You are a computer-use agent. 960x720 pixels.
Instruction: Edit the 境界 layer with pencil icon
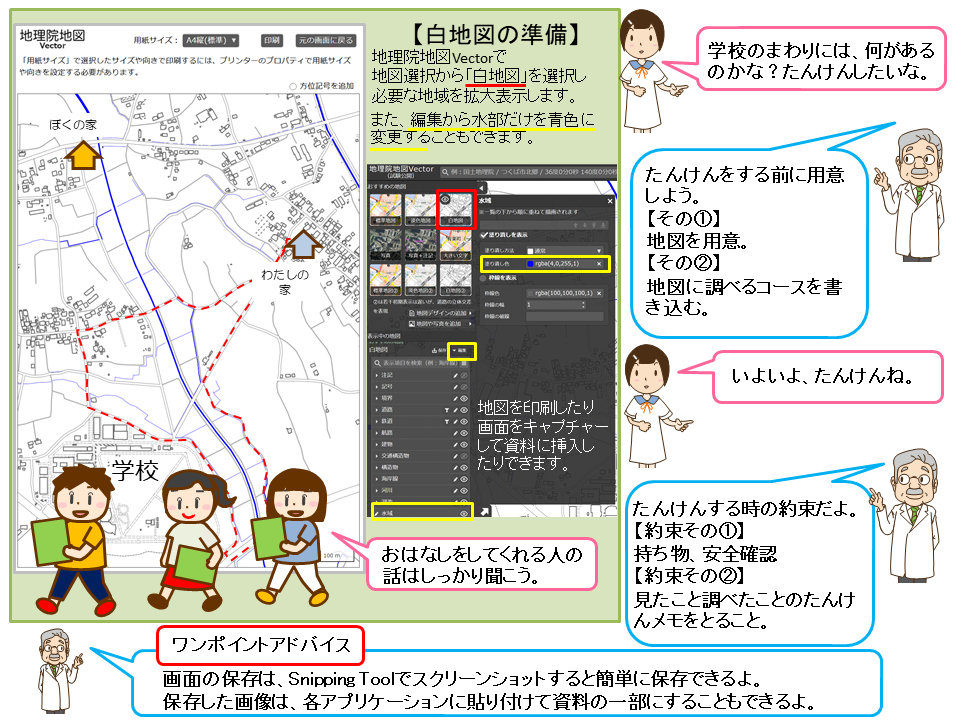(456, 399)
